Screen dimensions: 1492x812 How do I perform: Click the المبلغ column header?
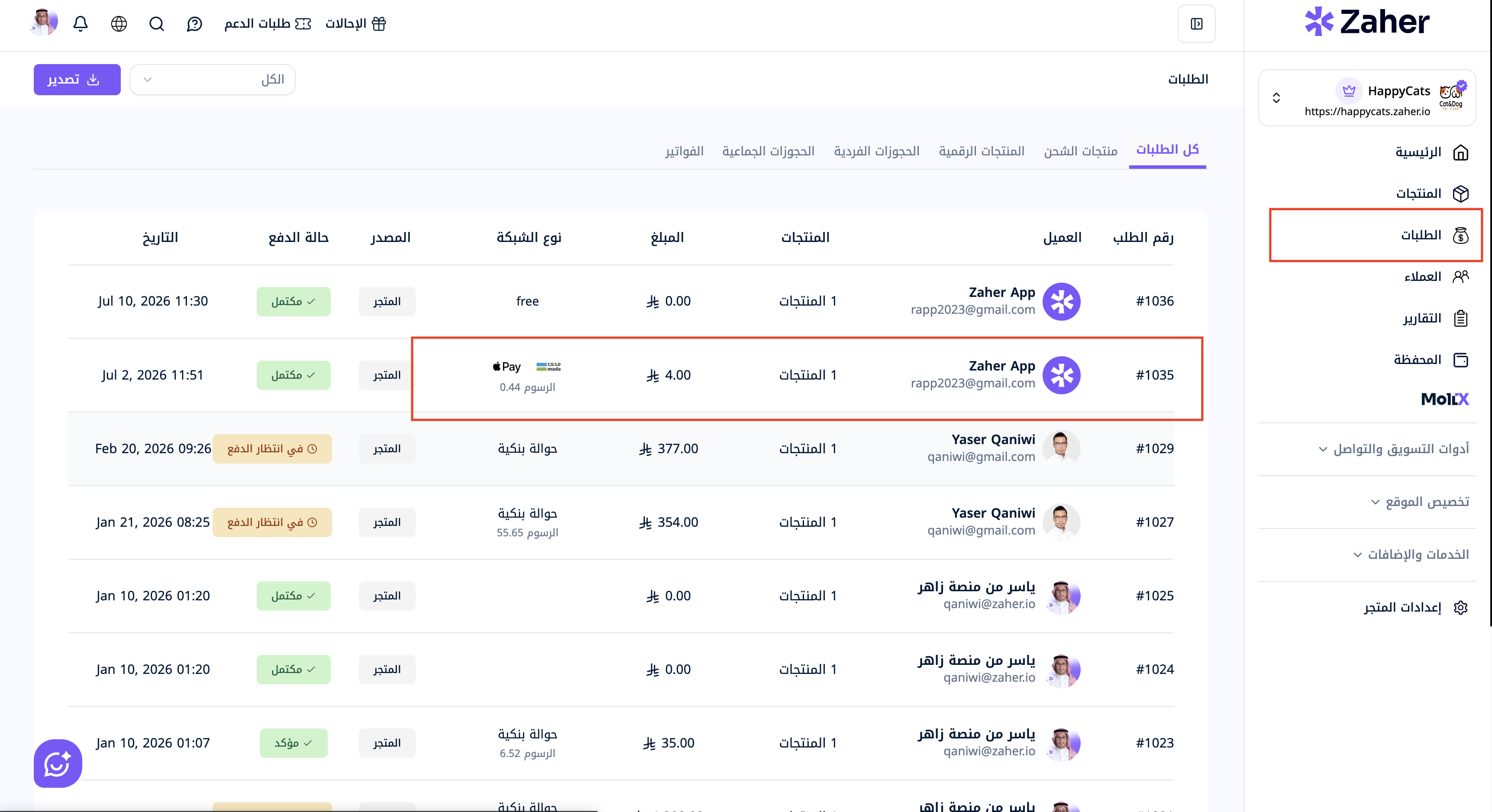pyautogui.click(x=667, y=238)
